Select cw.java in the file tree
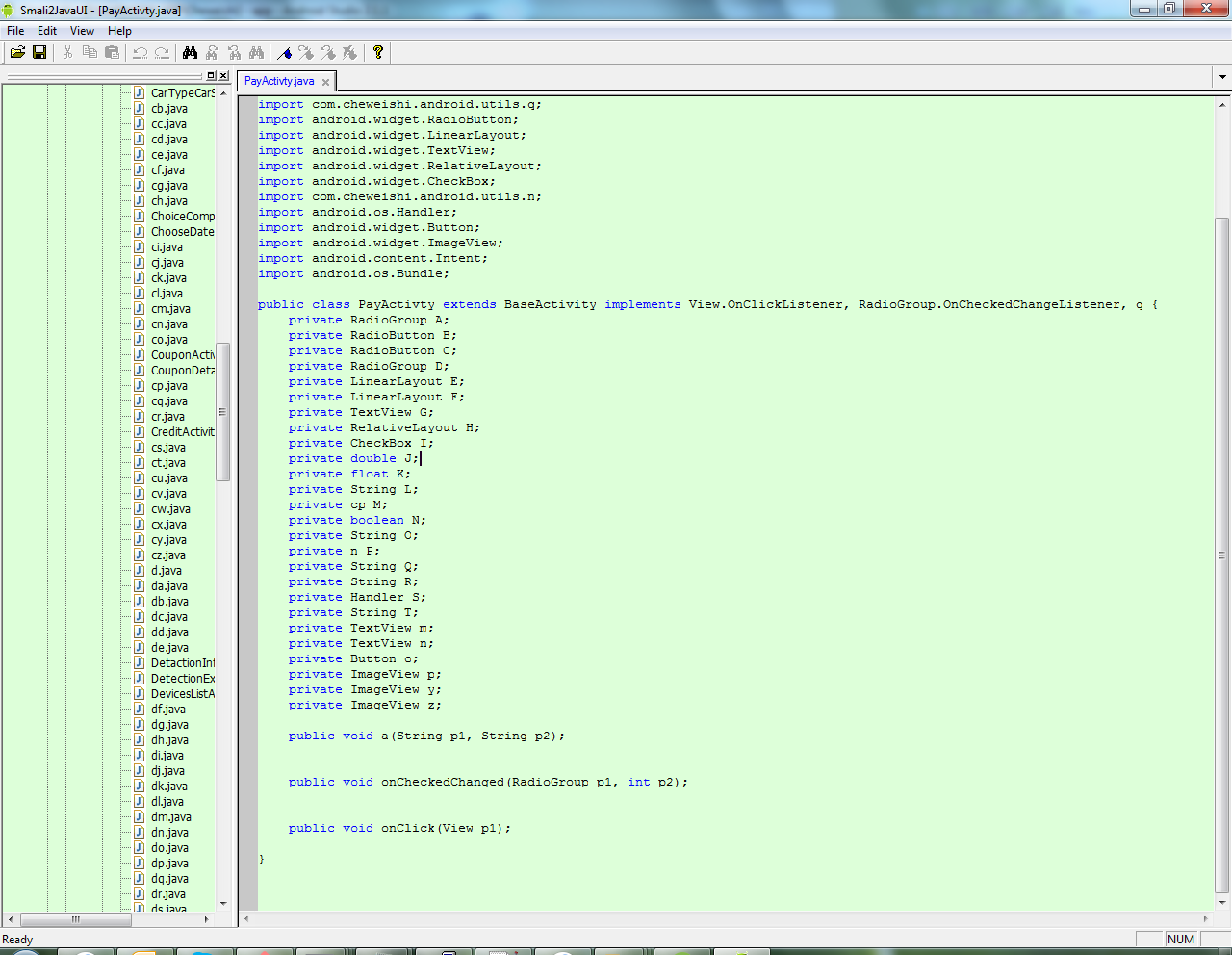 170,509
